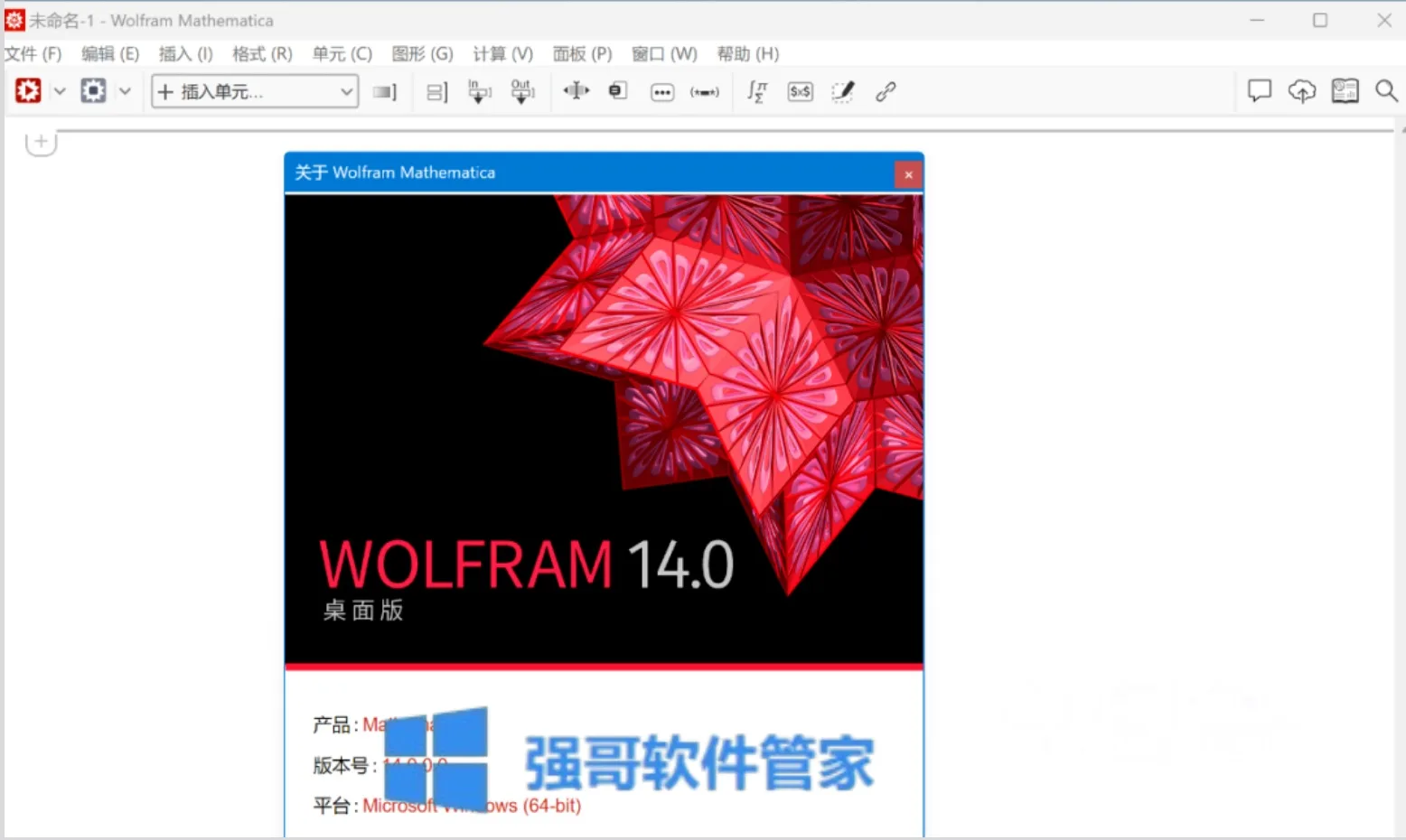The image size is (1406, 840).
Task: Click the $x$ inline TeX icon
Action: pyautogui.click(x=801, y=91)
